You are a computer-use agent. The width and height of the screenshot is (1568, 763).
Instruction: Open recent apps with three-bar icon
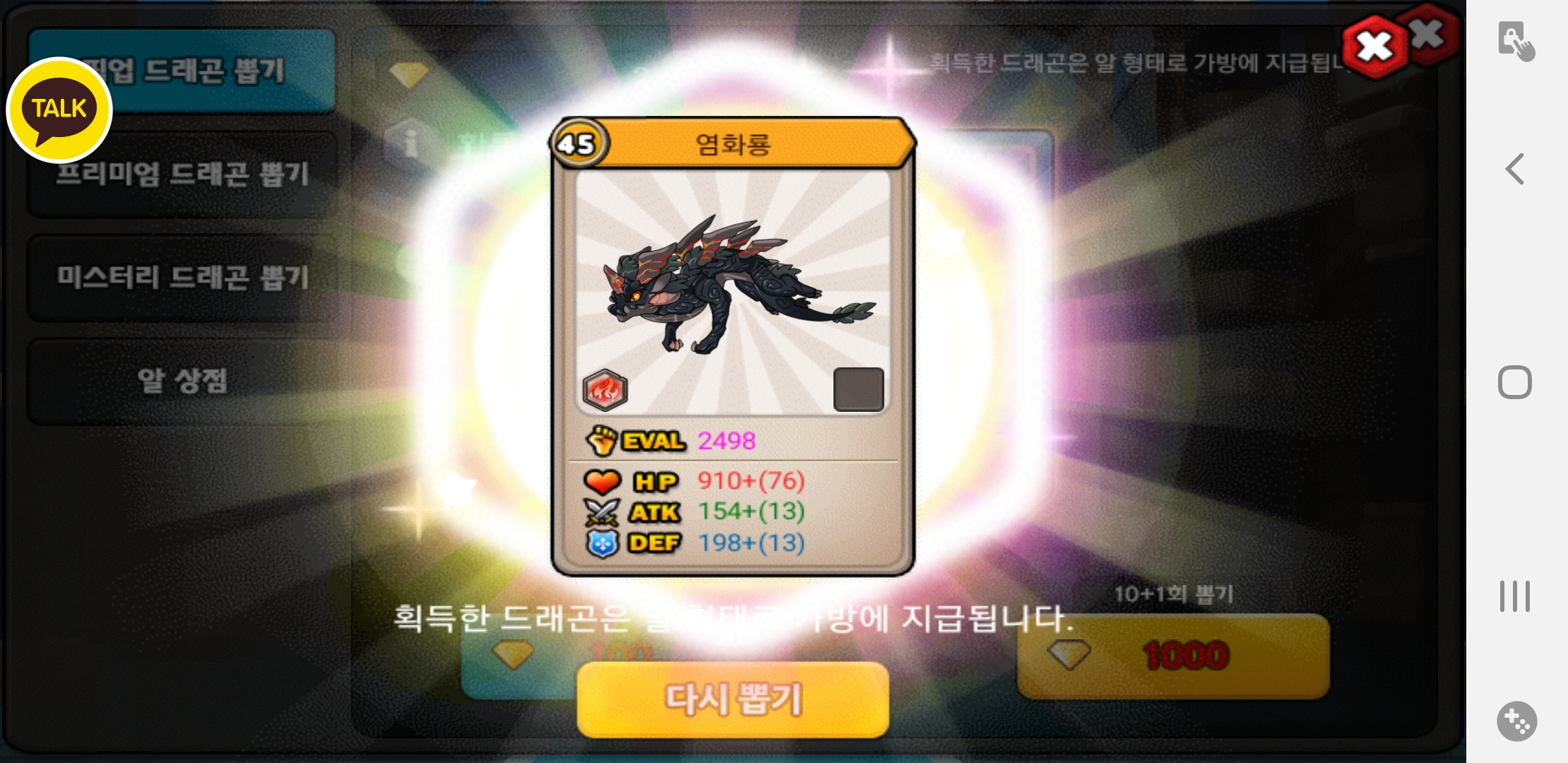pyautogui.click(x=1514, y=596)
